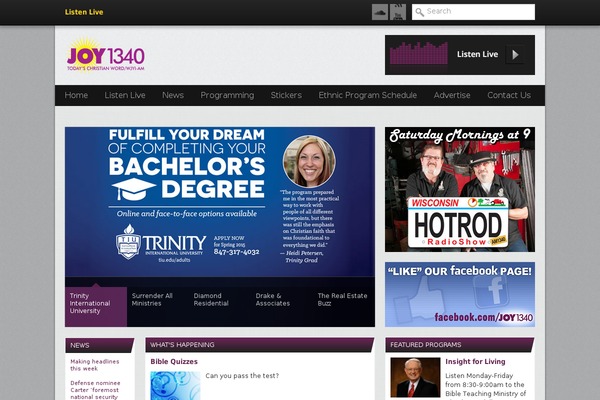Open the Home menu item
The height and width of the screenshot is (400, 600).
(76, 95)
